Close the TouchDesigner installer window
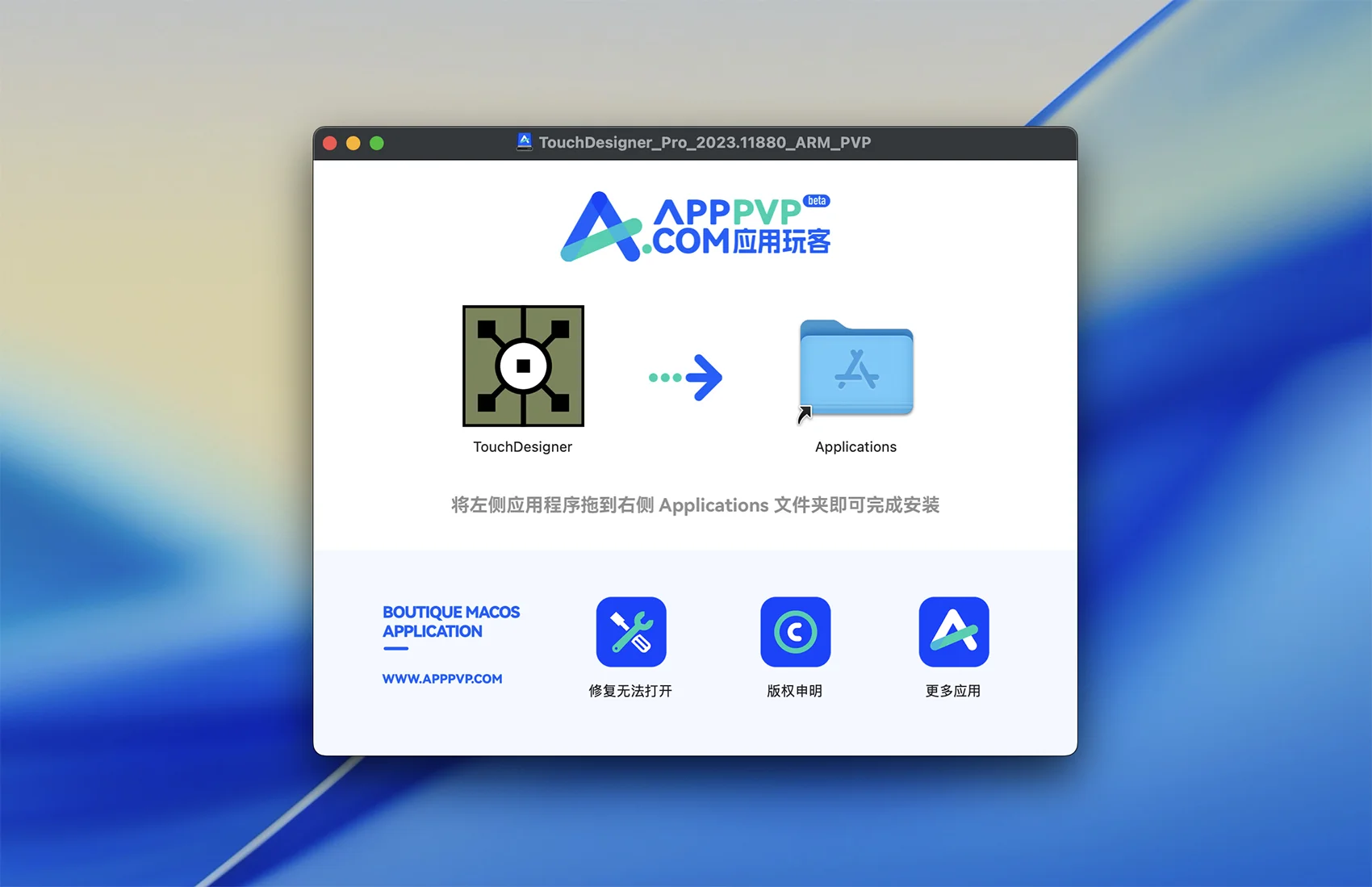Screen dimensions: 1372x887 330,143
